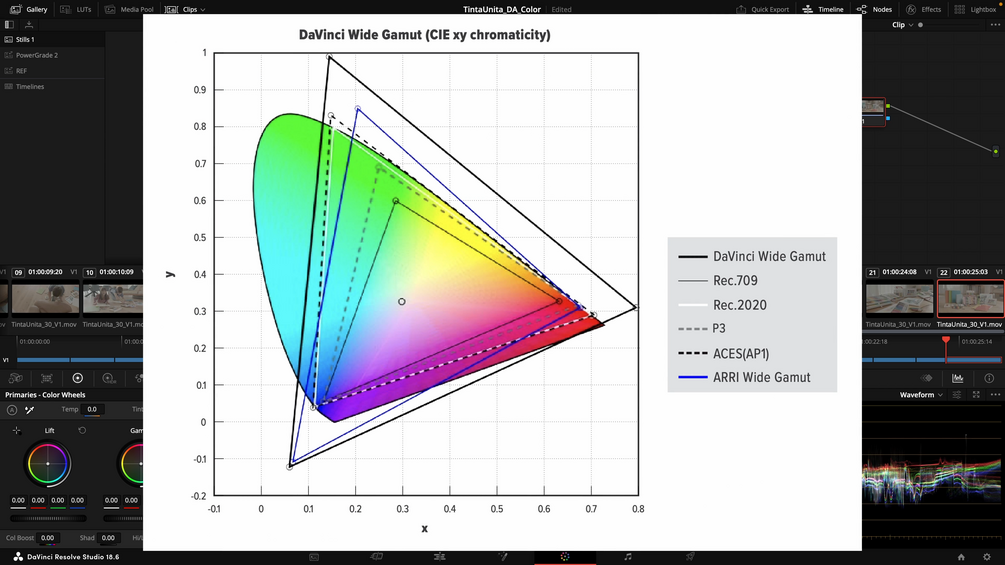Click the Col Boost value field
1005x565 pixels.
(x=48, y=538)
